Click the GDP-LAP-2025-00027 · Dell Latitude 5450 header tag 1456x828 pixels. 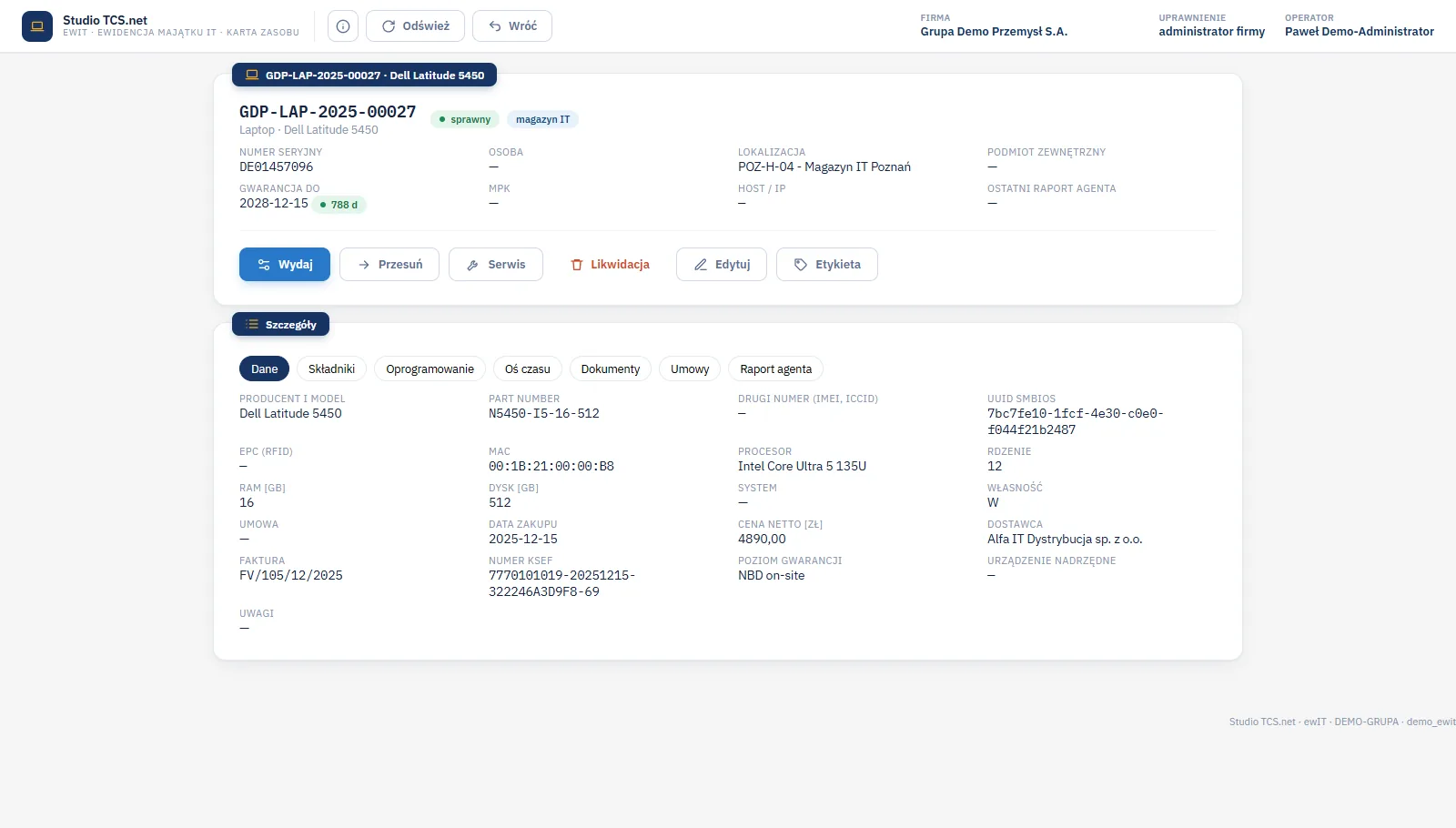(364, 75)
